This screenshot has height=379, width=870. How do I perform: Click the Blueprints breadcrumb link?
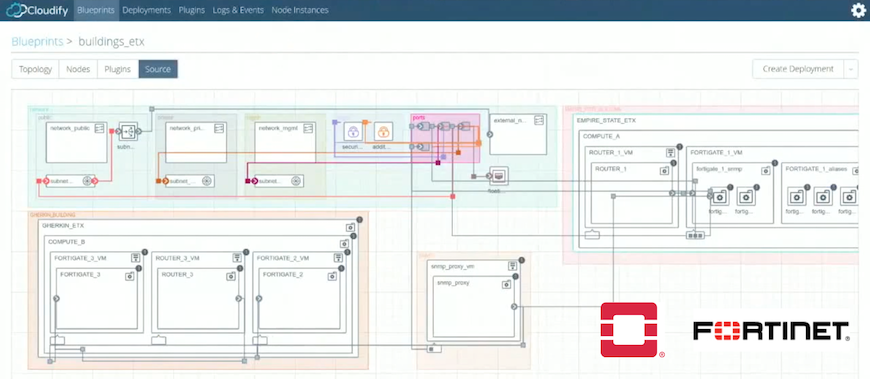[37, 42]
